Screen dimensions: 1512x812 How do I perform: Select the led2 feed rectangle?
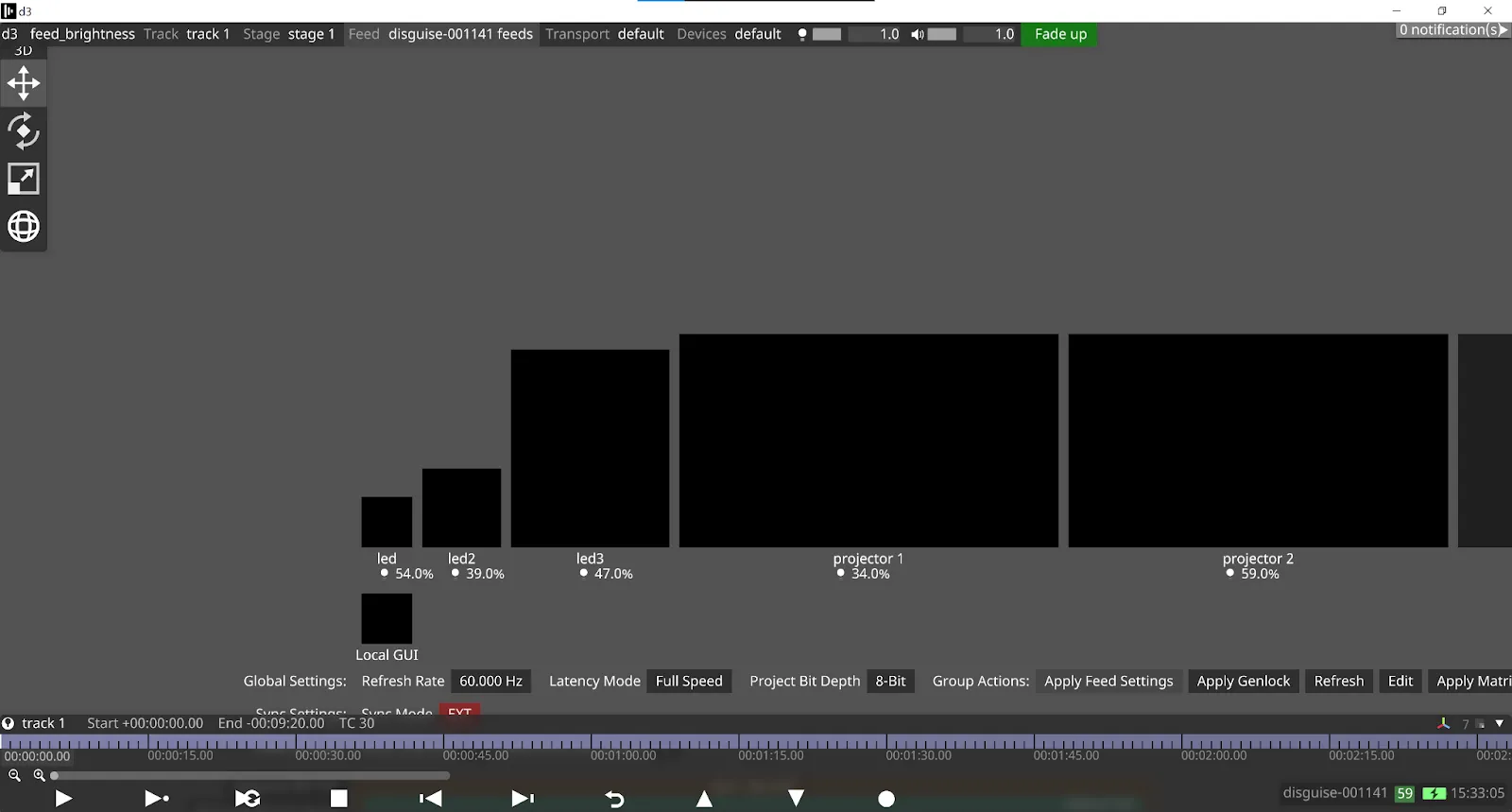tap(461, 508)
